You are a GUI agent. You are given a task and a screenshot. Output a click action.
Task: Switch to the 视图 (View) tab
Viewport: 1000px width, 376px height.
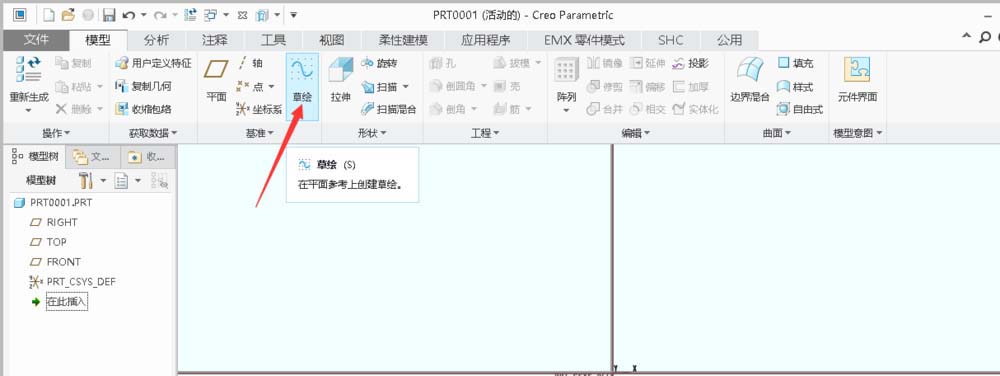(x=332, y=40)
